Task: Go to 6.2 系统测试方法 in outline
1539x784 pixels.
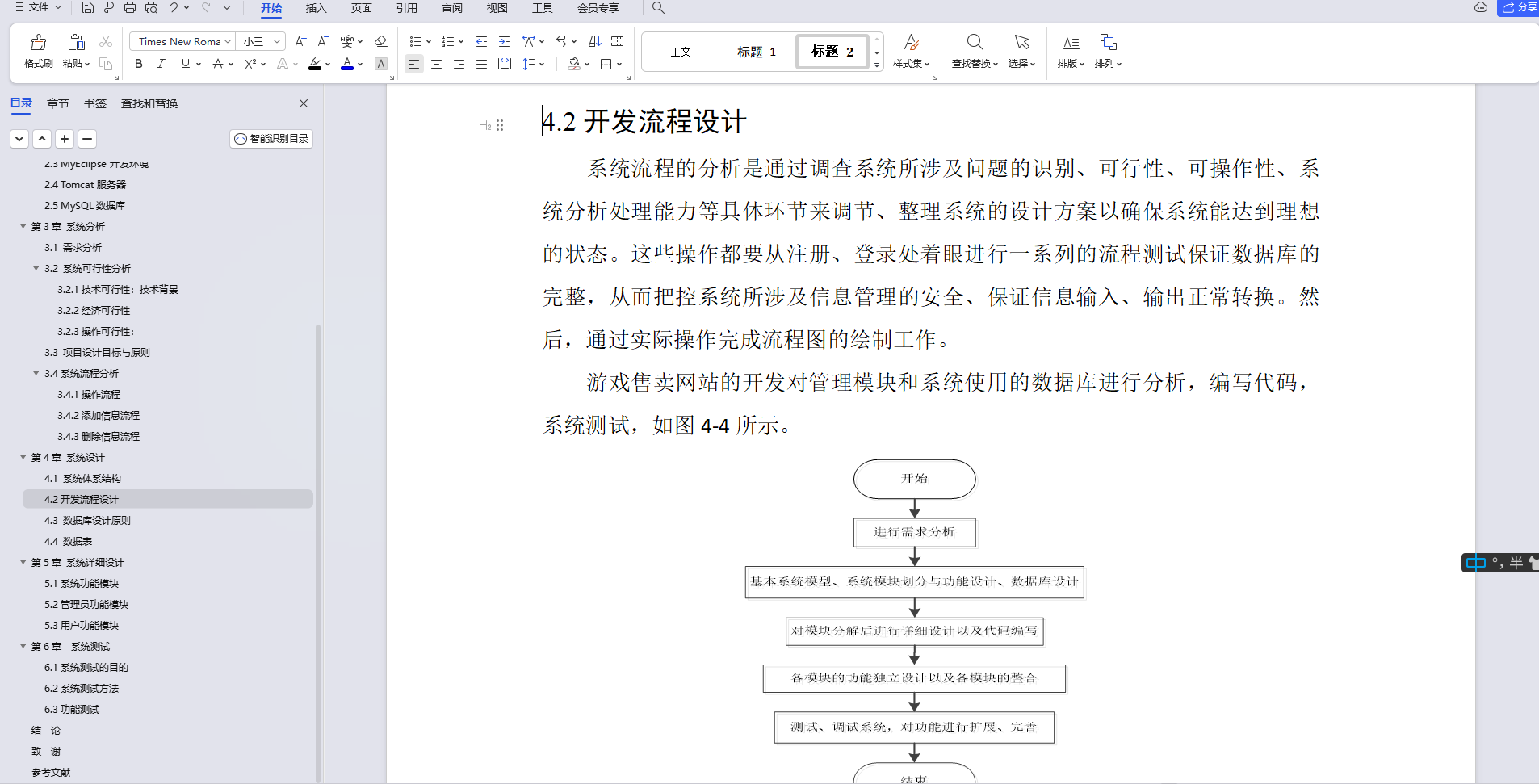Action: pos(82,688)
